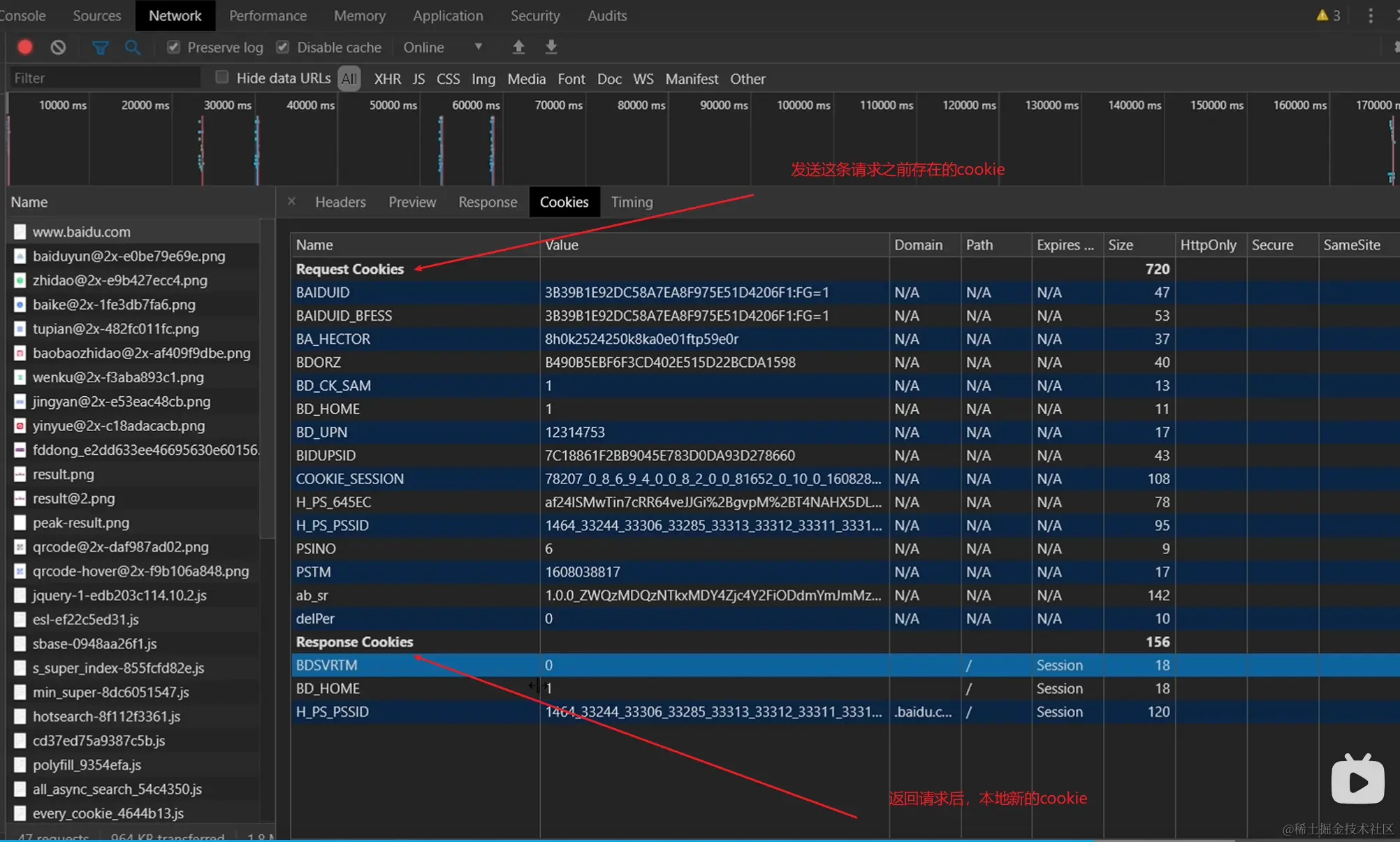Viewport: 1400px width, 842px height.
Task: Click the export HAR download arrow icon
Action: tap(551, 47)
